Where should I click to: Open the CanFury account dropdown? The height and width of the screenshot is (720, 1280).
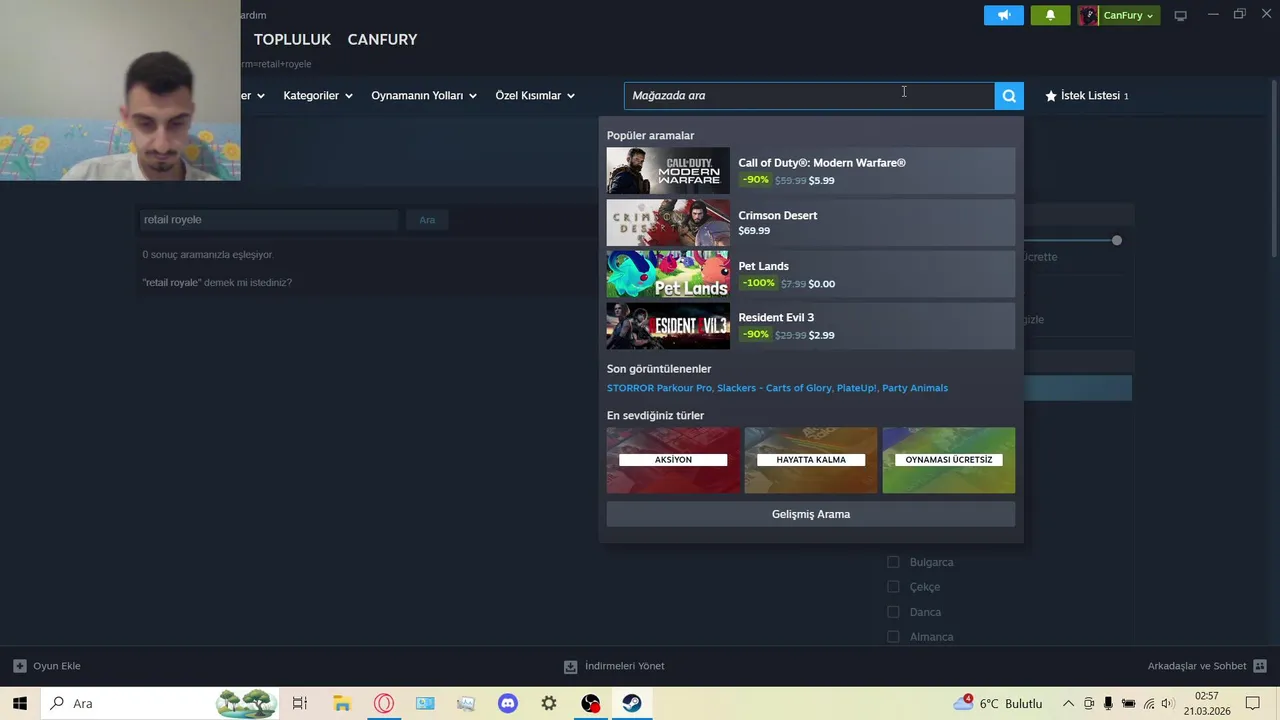(1129, 15)
